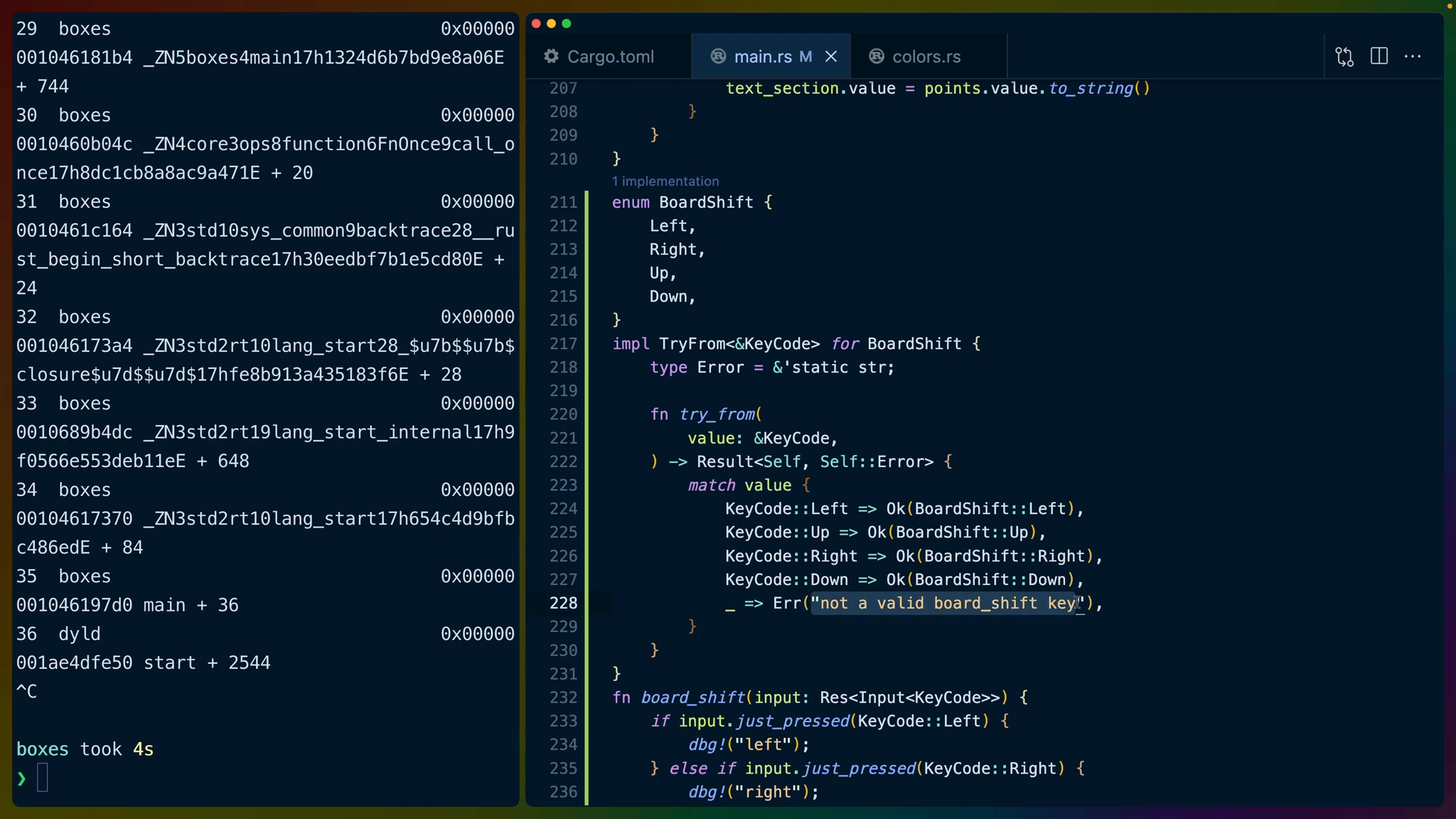1456x819 pixels.
Task: Click line number 232 in gutter
Action: [563, 697]
